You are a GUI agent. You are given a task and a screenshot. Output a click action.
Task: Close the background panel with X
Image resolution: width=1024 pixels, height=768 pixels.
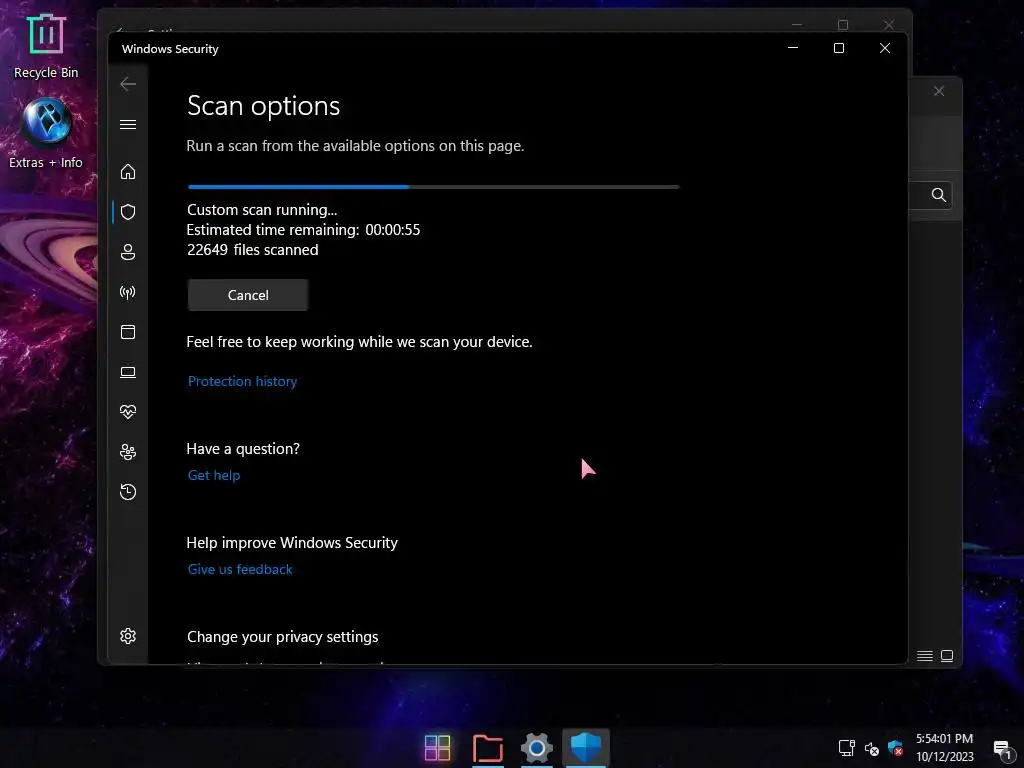pos(938,91)
